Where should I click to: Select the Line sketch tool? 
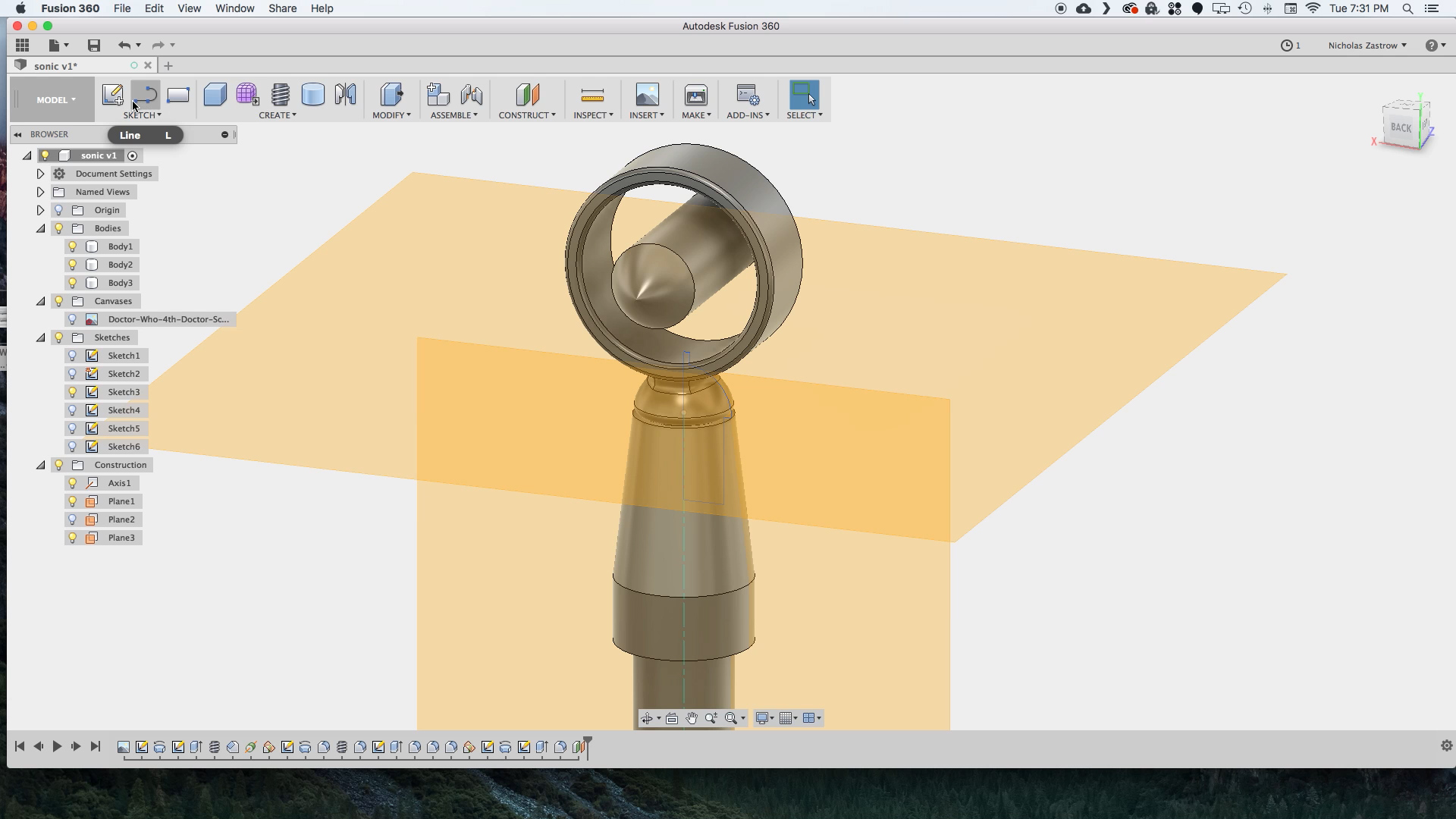click(145, 95)
